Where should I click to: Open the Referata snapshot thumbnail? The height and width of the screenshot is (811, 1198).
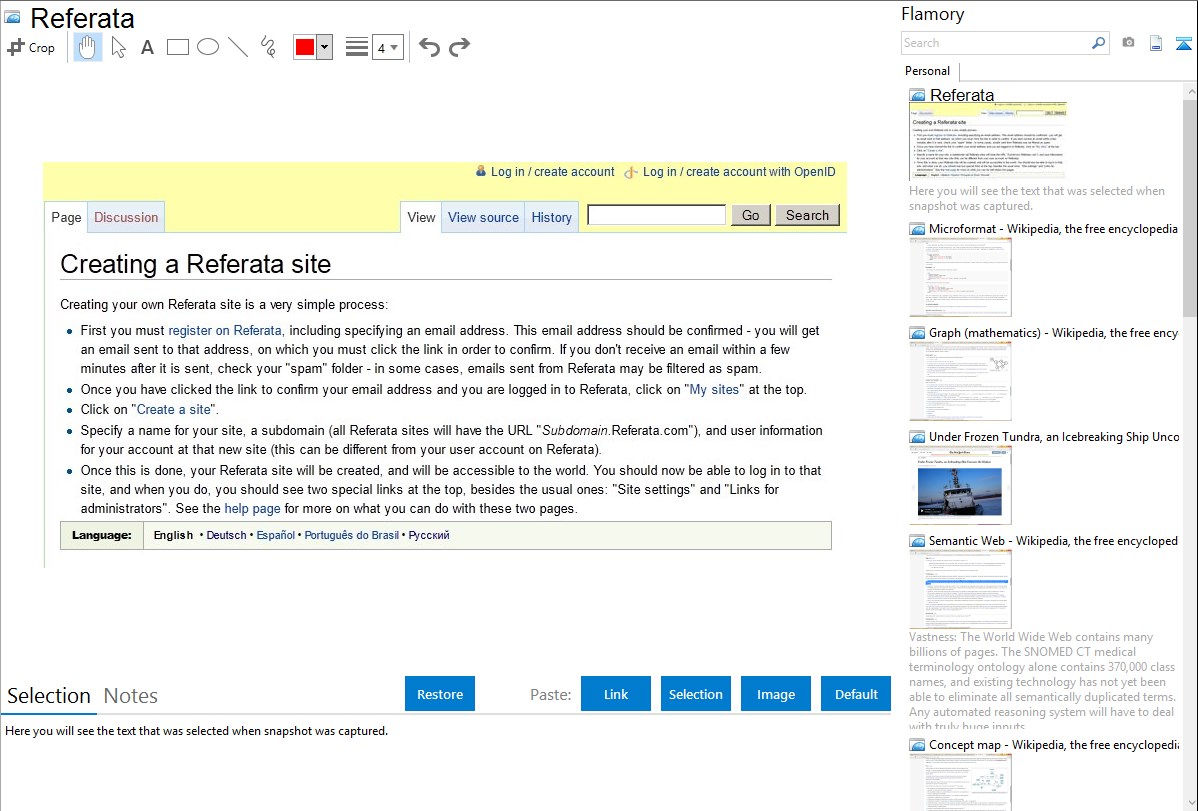point(988,141)
